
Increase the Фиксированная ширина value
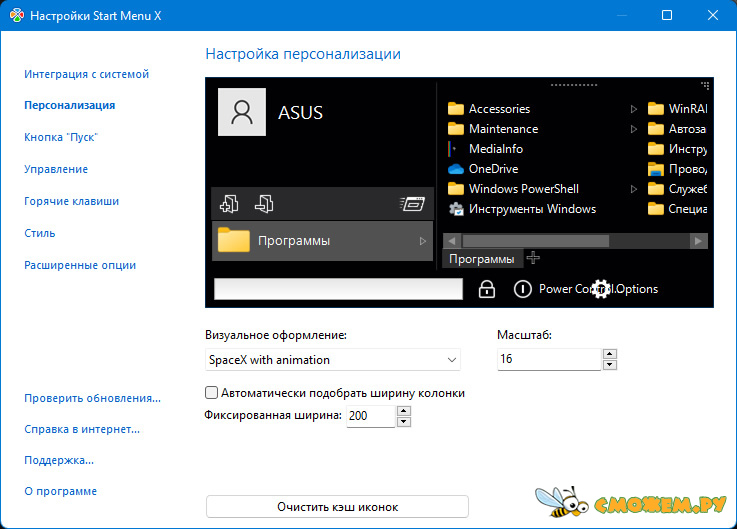pos(404,411)
